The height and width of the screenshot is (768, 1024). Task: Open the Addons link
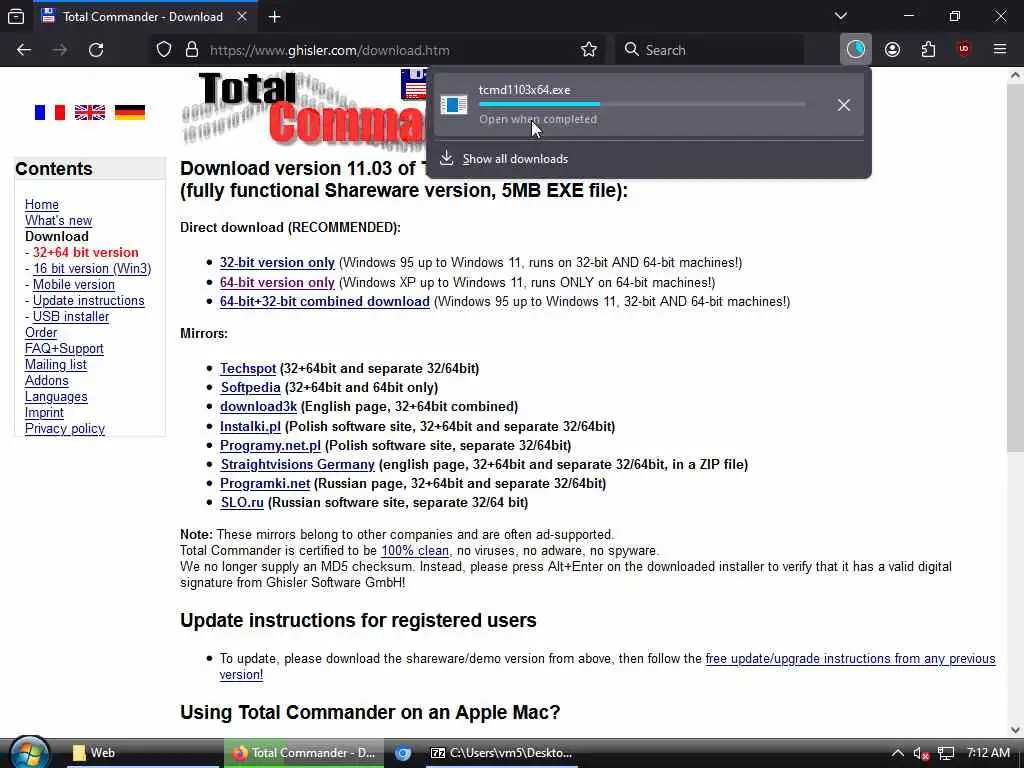[46, 381]
